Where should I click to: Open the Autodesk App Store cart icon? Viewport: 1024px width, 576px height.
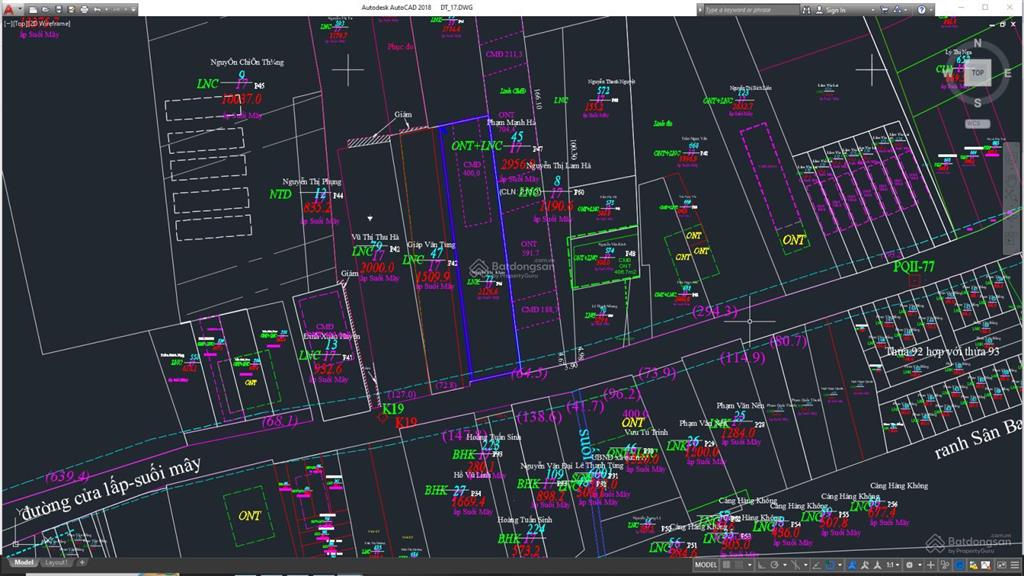click(884, 10)
